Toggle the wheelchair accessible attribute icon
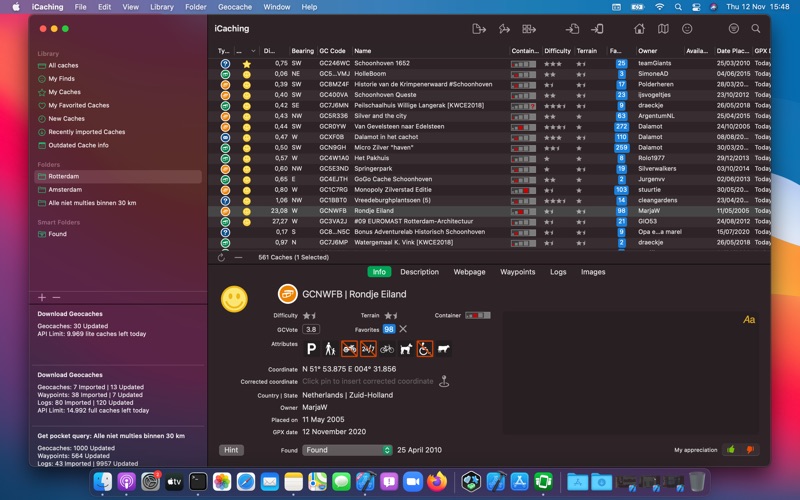This screenshot has width=800, height=500. (x=425, y=349)
